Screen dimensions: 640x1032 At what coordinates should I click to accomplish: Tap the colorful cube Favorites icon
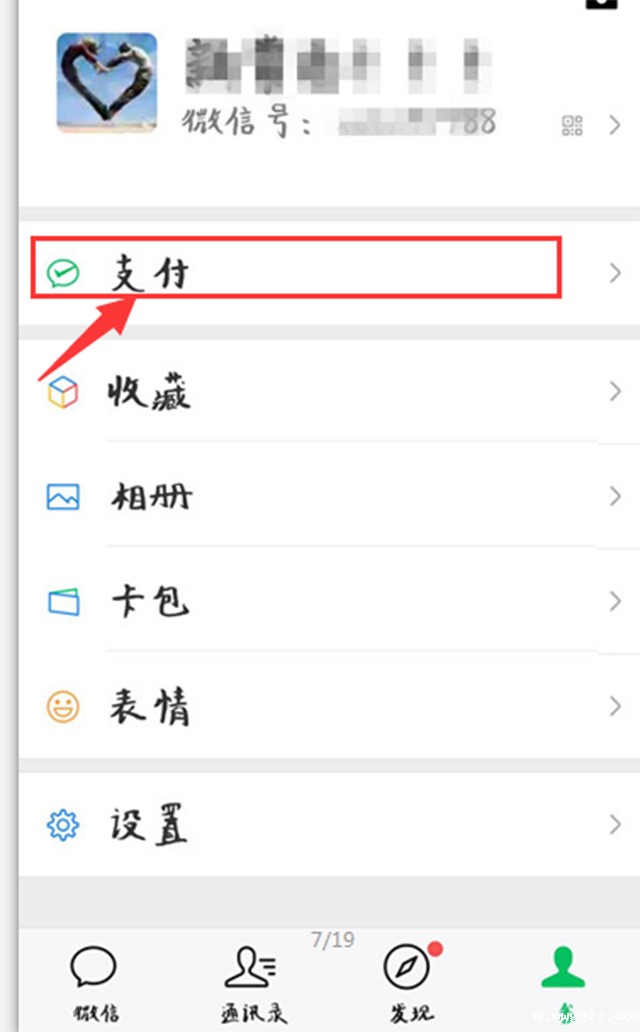[x=63, y=392]
